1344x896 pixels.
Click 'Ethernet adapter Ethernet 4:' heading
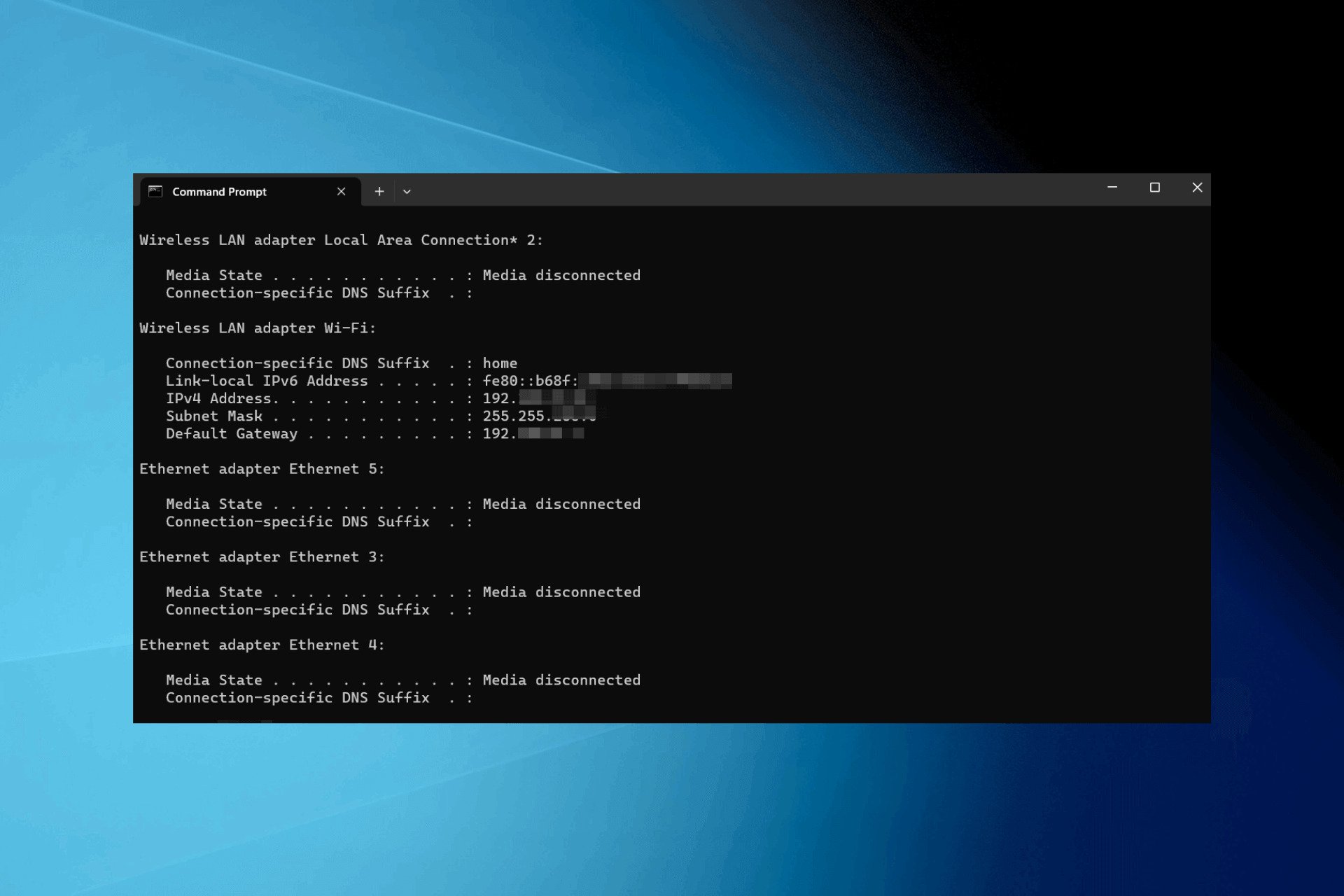262,645
